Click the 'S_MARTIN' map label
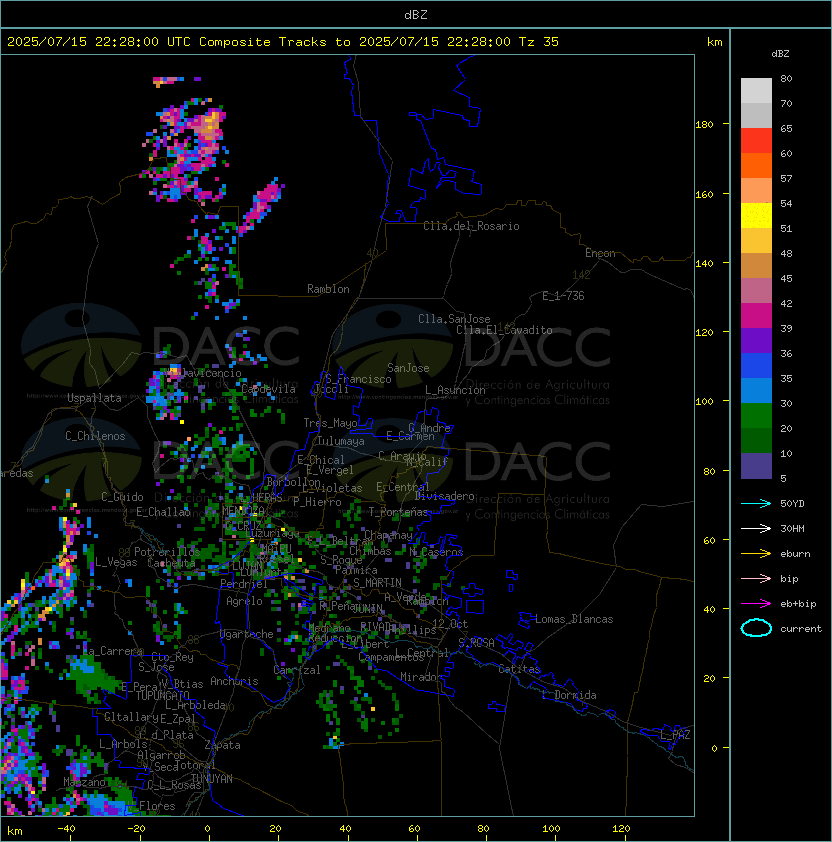 tap(377, 583)
